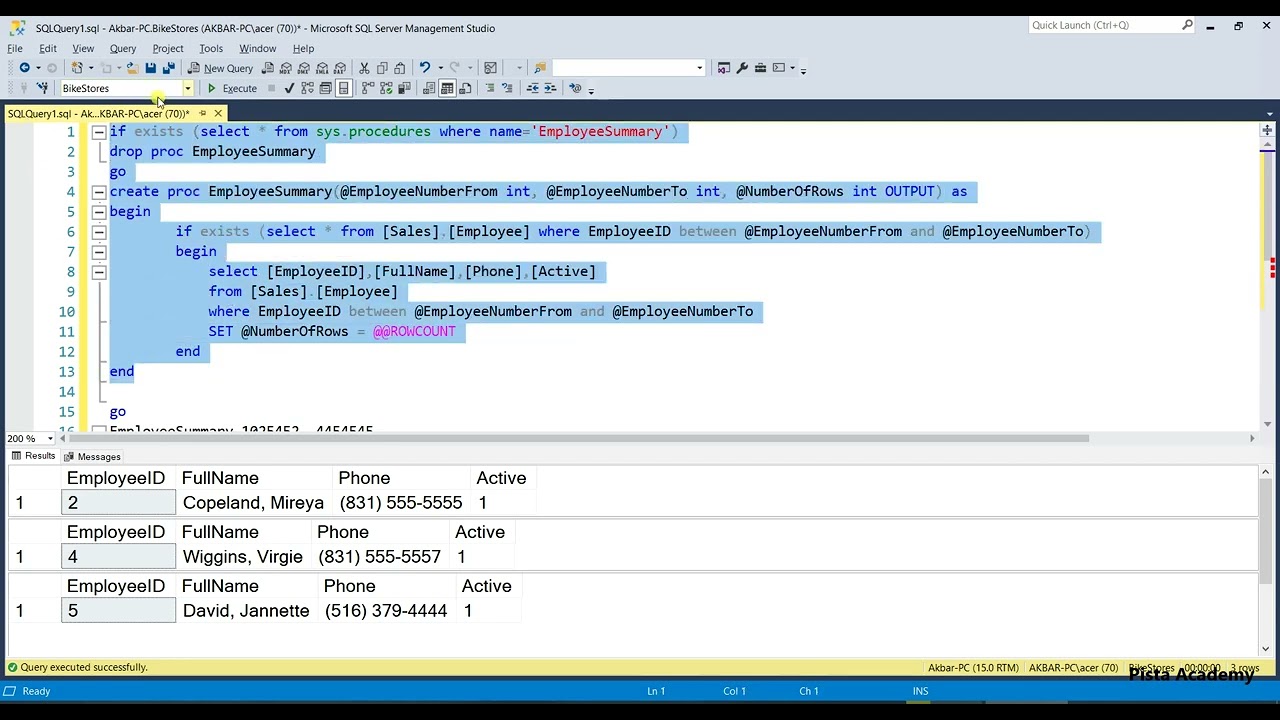The height and width of the screenshot is (720, 1280).
Task: Open the Window menu
Action: [257, 48]
